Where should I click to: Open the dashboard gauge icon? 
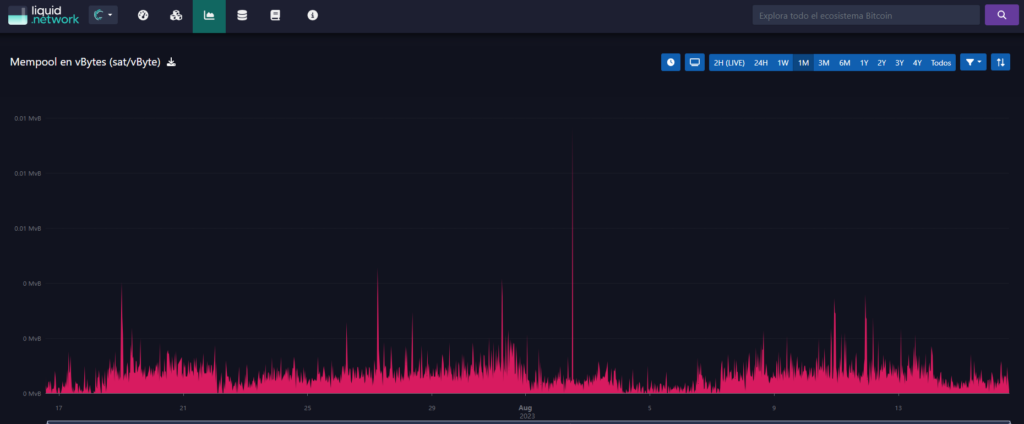pos(143,15)
